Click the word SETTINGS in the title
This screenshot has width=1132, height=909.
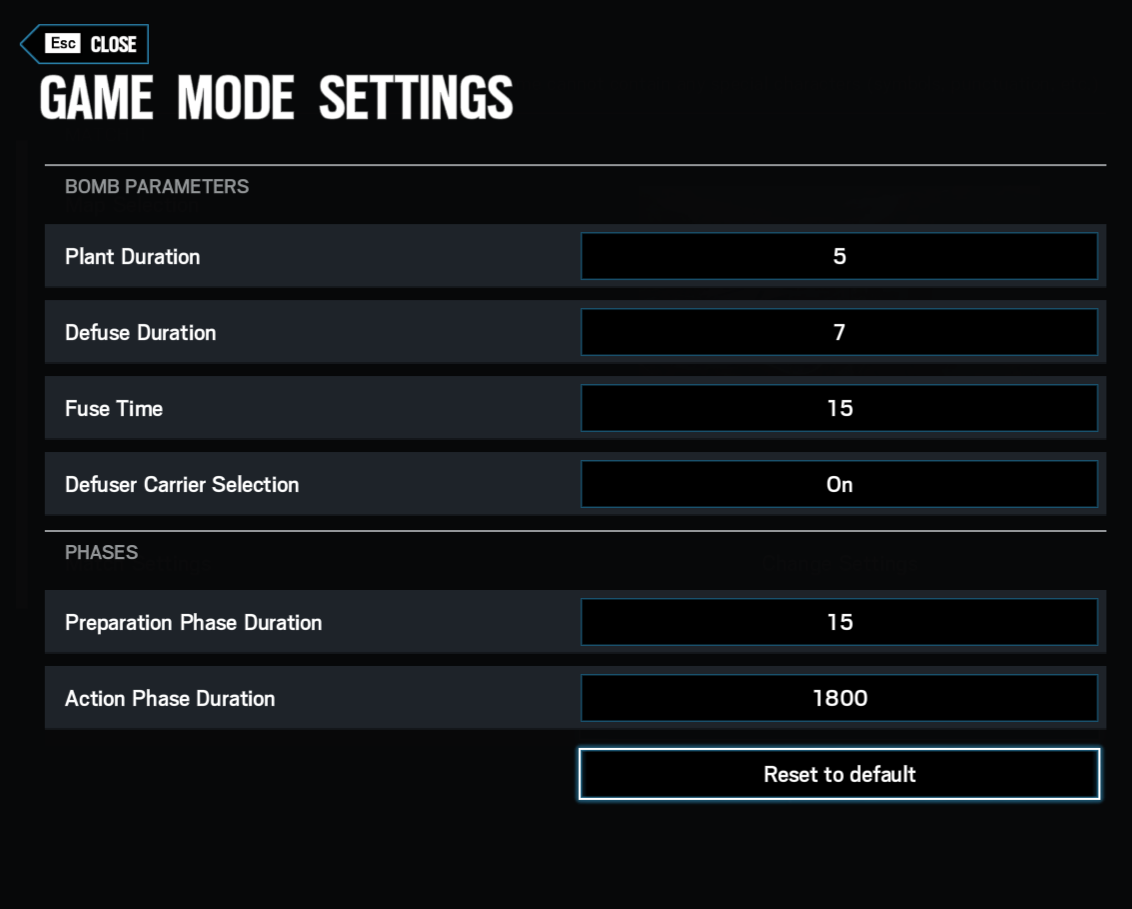(415, 98)
